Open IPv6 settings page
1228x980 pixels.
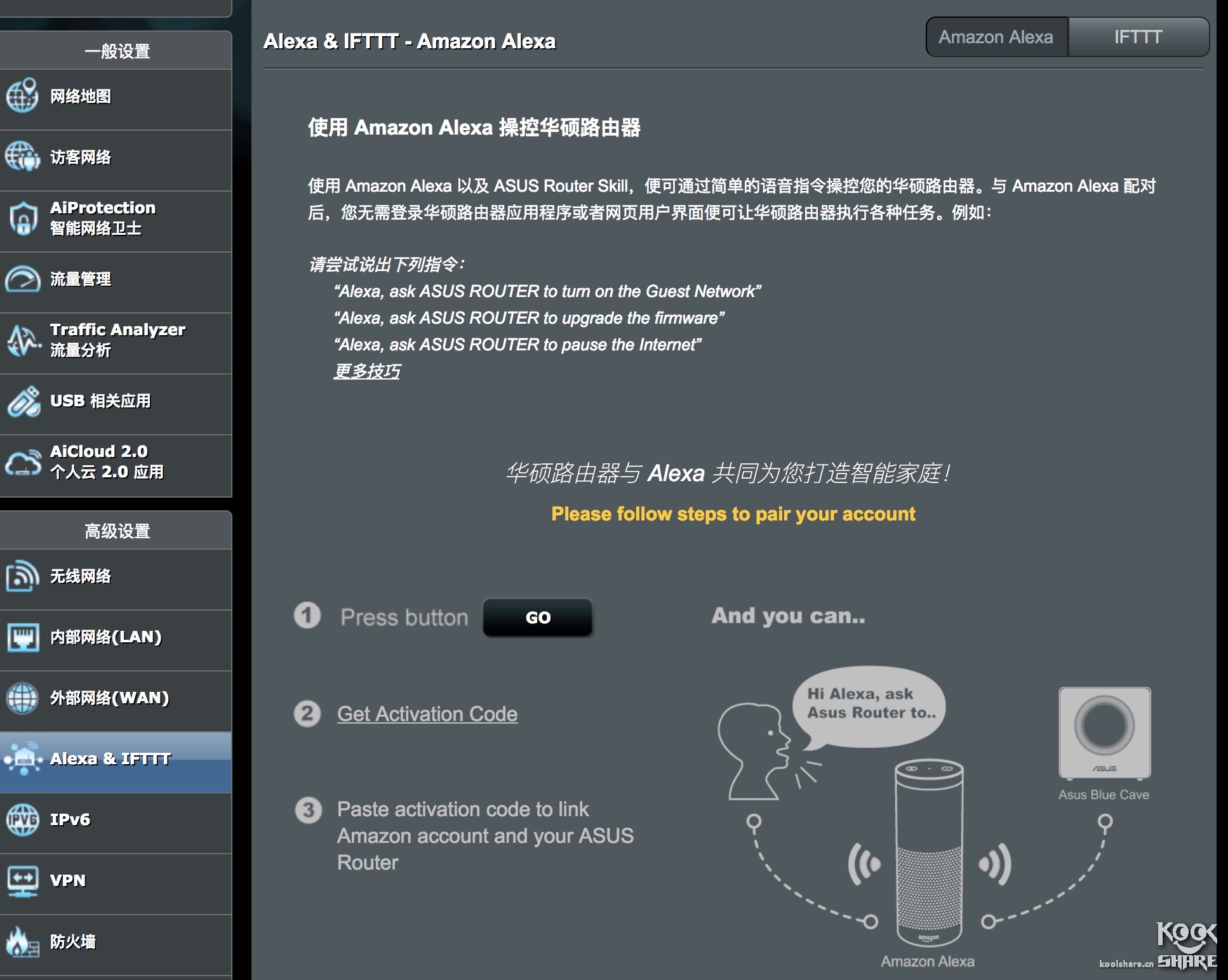116,823
